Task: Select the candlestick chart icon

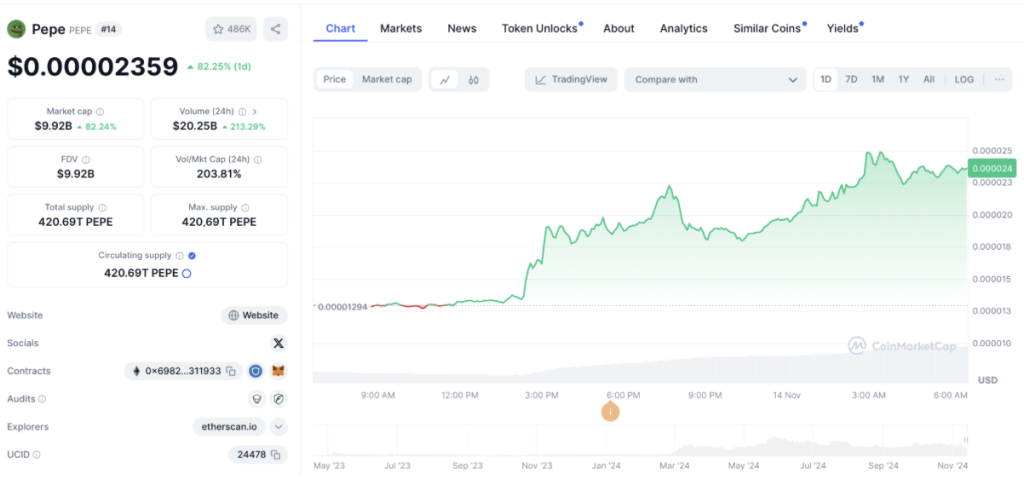Action: click(x=473, y=80)
